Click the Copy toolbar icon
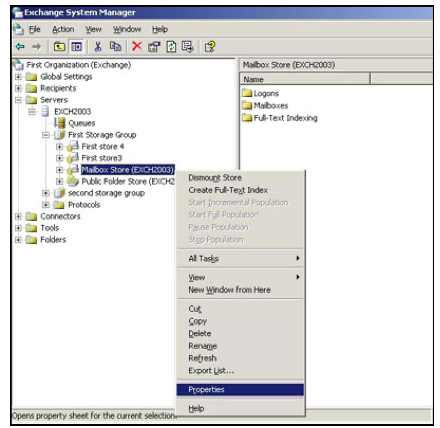This screenshot has height=428, width=440. tap(115, 46)
